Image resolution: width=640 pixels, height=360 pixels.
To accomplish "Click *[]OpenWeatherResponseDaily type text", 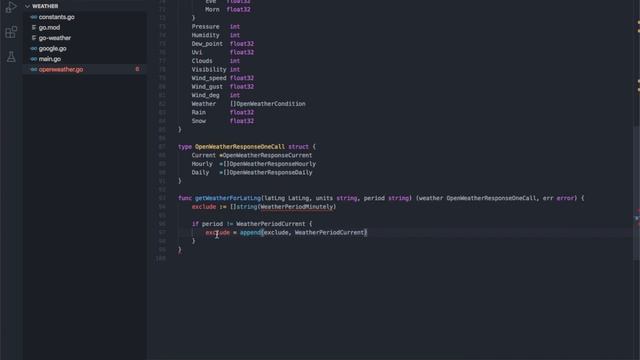I will 266,172.
